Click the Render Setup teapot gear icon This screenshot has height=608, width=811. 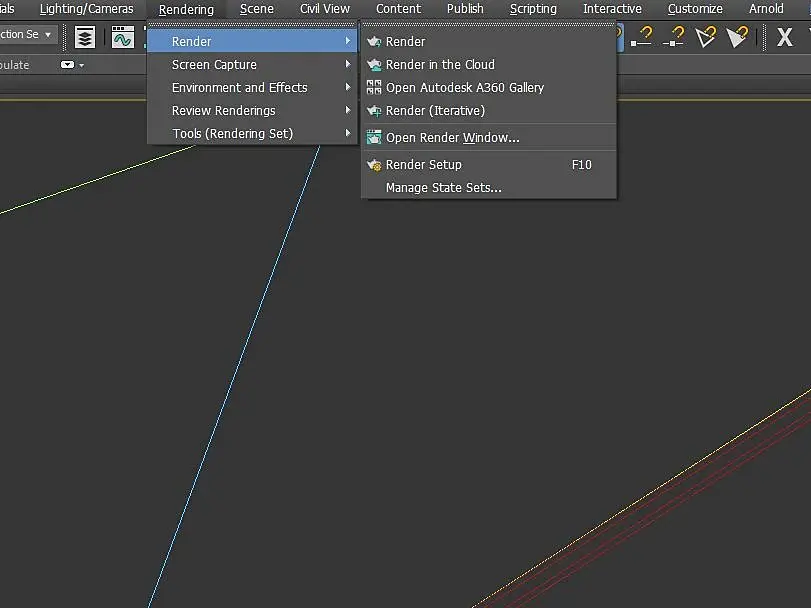tap(374, 165)
